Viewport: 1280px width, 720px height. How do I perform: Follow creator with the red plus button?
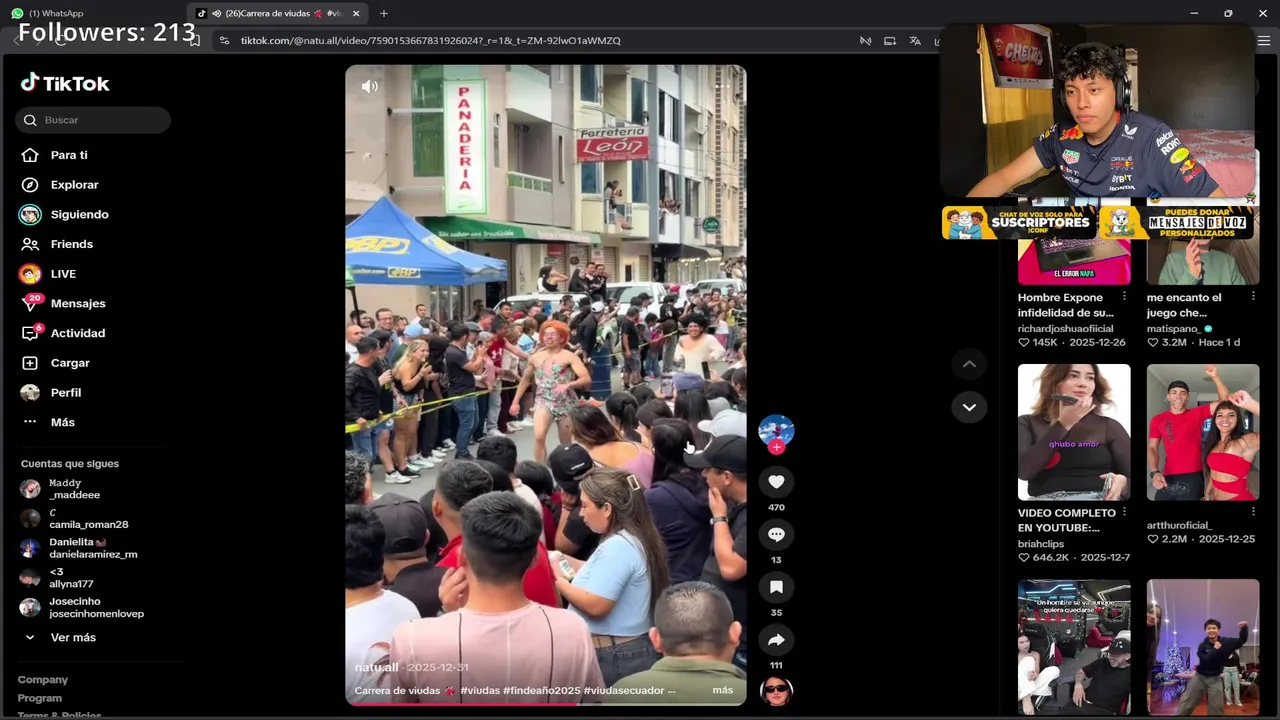click(x=776, y=448)
